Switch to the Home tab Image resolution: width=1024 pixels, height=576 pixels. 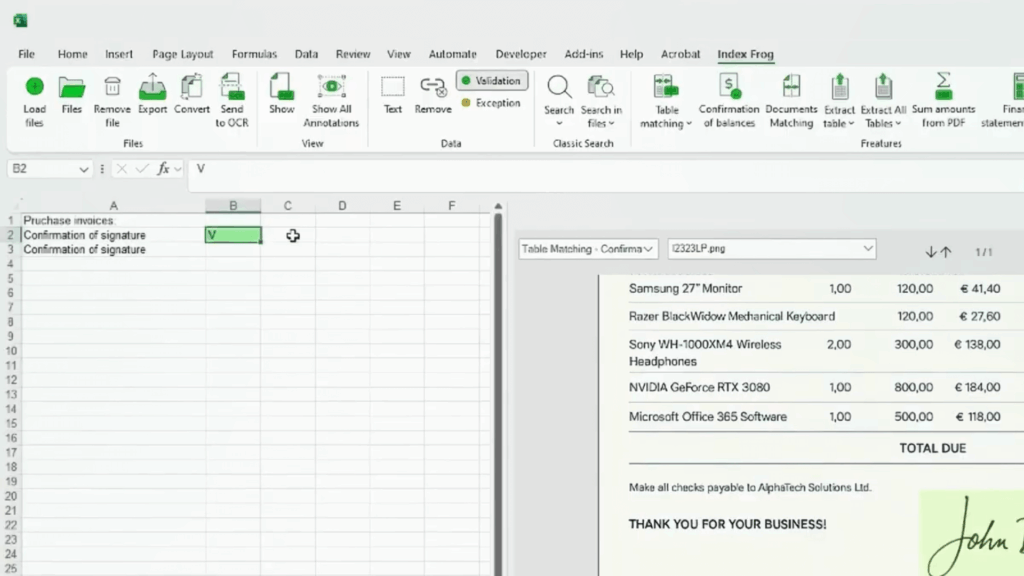tap(72, 54)
